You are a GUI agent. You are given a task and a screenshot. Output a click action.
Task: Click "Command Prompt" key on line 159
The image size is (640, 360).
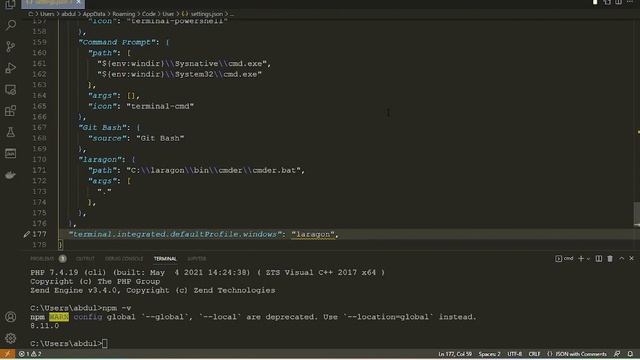point(119,42)
